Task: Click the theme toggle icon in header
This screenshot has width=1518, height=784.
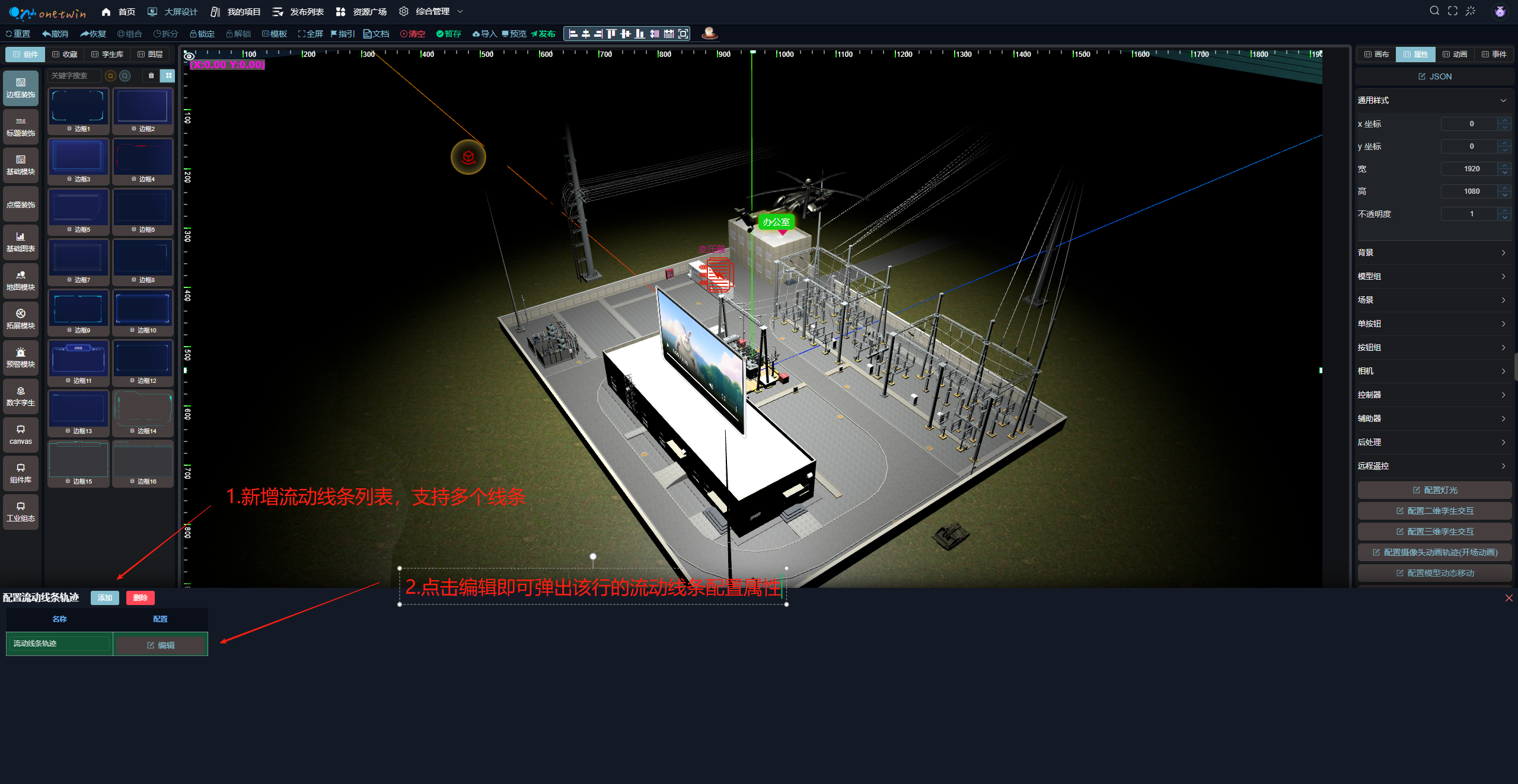Action: tap(1471, 11)
